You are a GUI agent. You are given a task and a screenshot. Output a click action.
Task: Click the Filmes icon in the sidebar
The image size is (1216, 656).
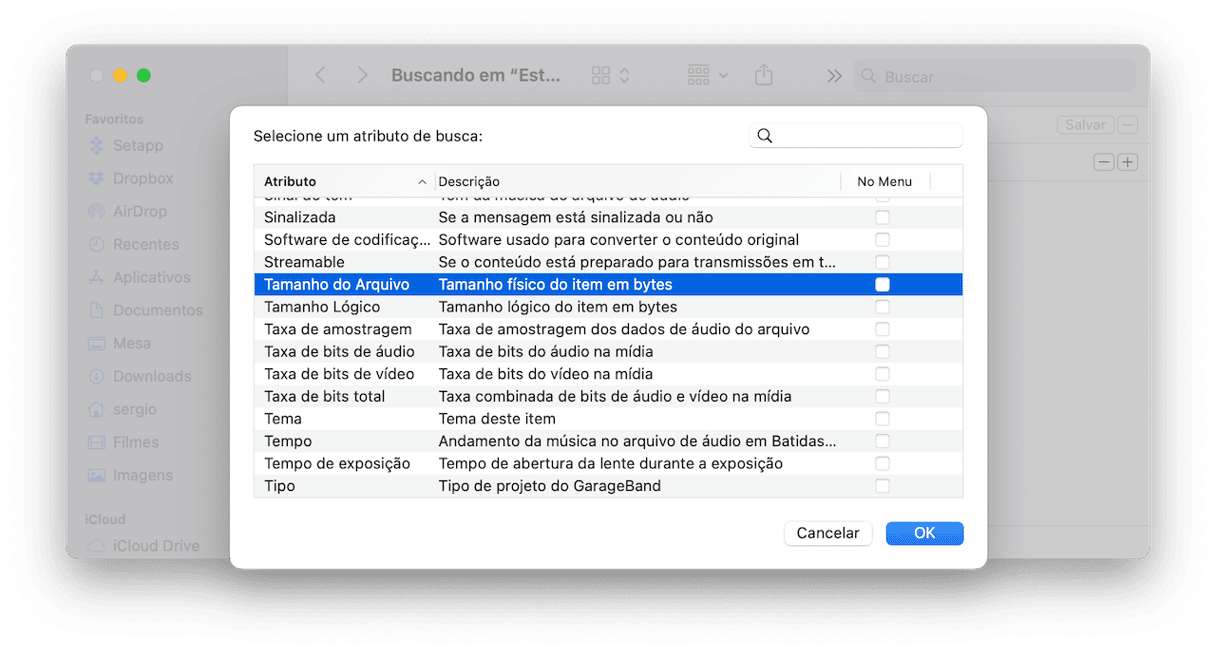(x=96, y=443)
